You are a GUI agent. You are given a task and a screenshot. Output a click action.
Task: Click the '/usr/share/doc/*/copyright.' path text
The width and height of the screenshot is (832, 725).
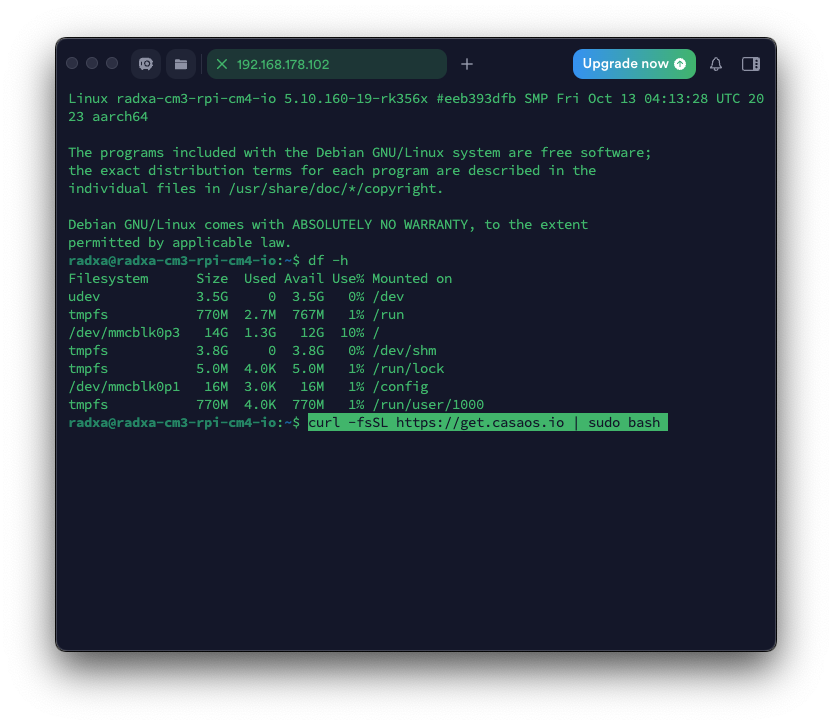[x=335, y=188]
